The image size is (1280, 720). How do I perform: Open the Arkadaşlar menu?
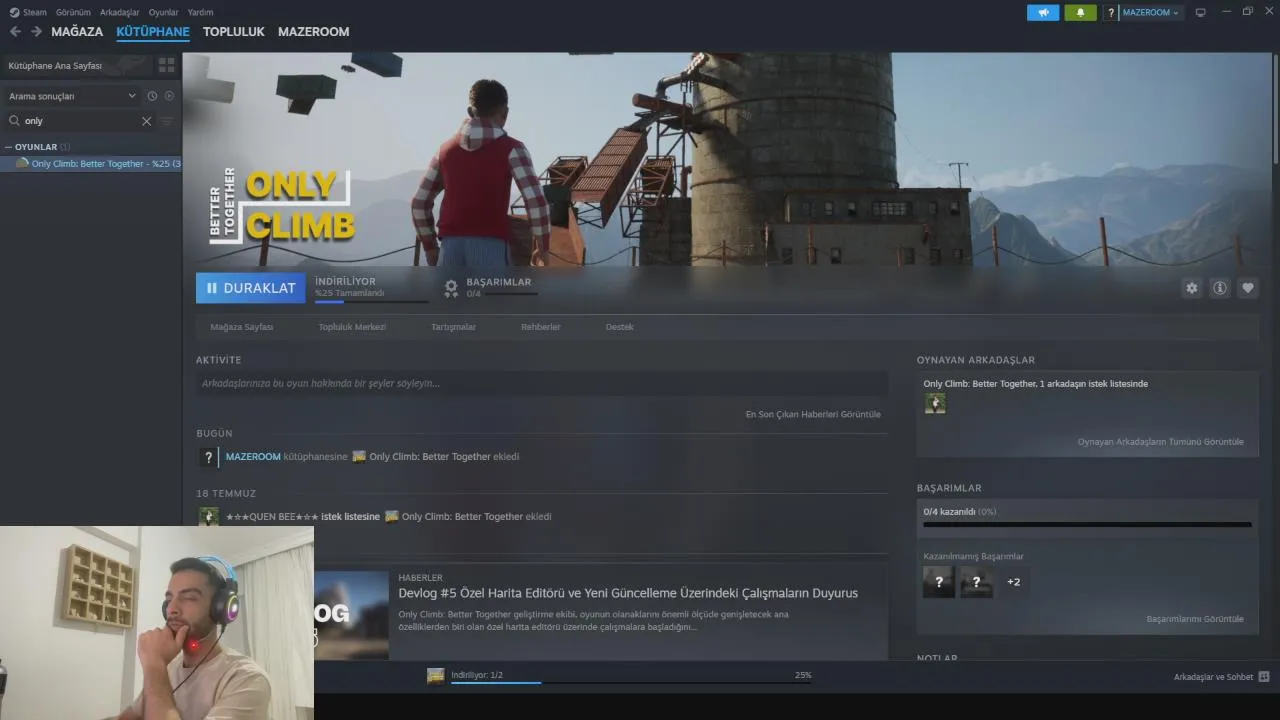tap(120, 12)
